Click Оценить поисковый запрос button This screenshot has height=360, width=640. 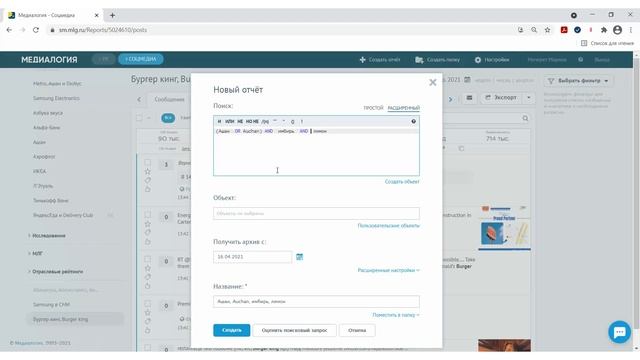pyautogui.click(x=294, y=330)
